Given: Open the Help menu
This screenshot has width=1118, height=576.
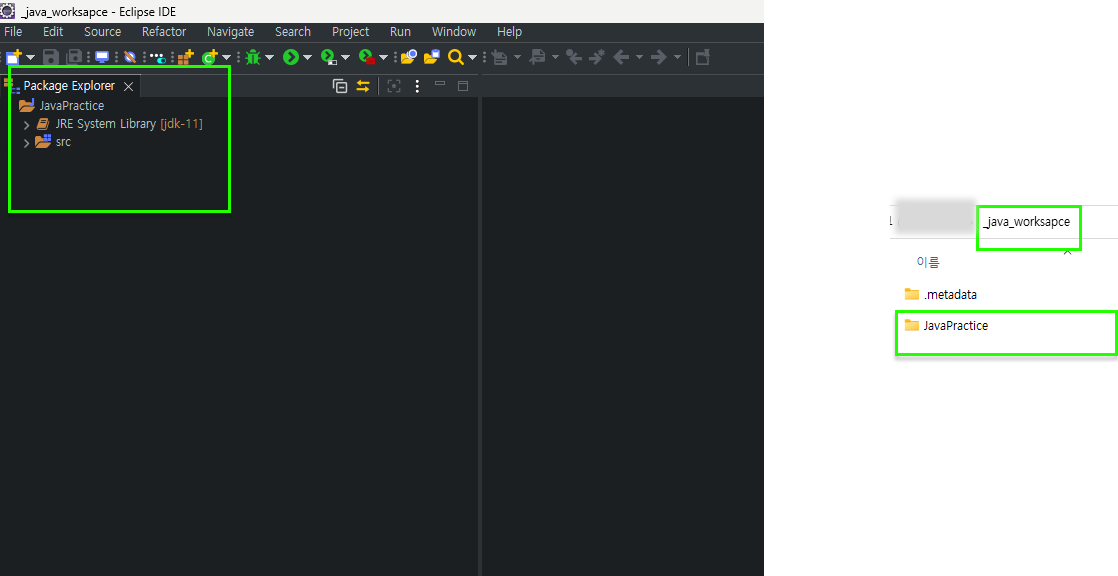Looking at the screenshot, I should pos(509,31).
